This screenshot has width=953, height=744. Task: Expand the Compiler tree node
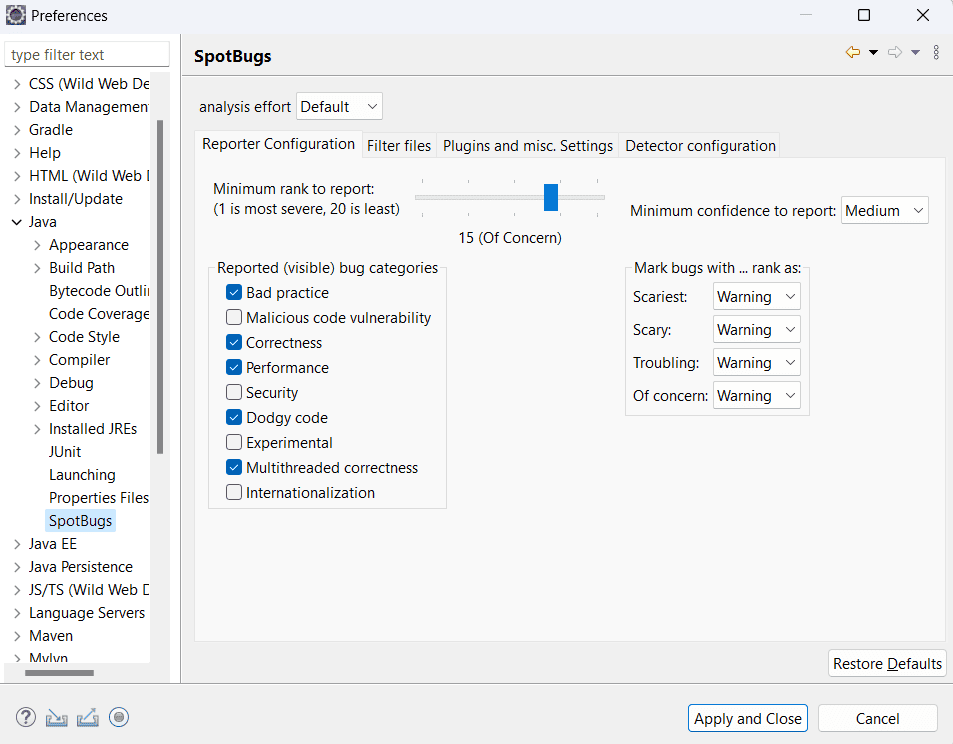pyautogui.click(x=37, y=360)
